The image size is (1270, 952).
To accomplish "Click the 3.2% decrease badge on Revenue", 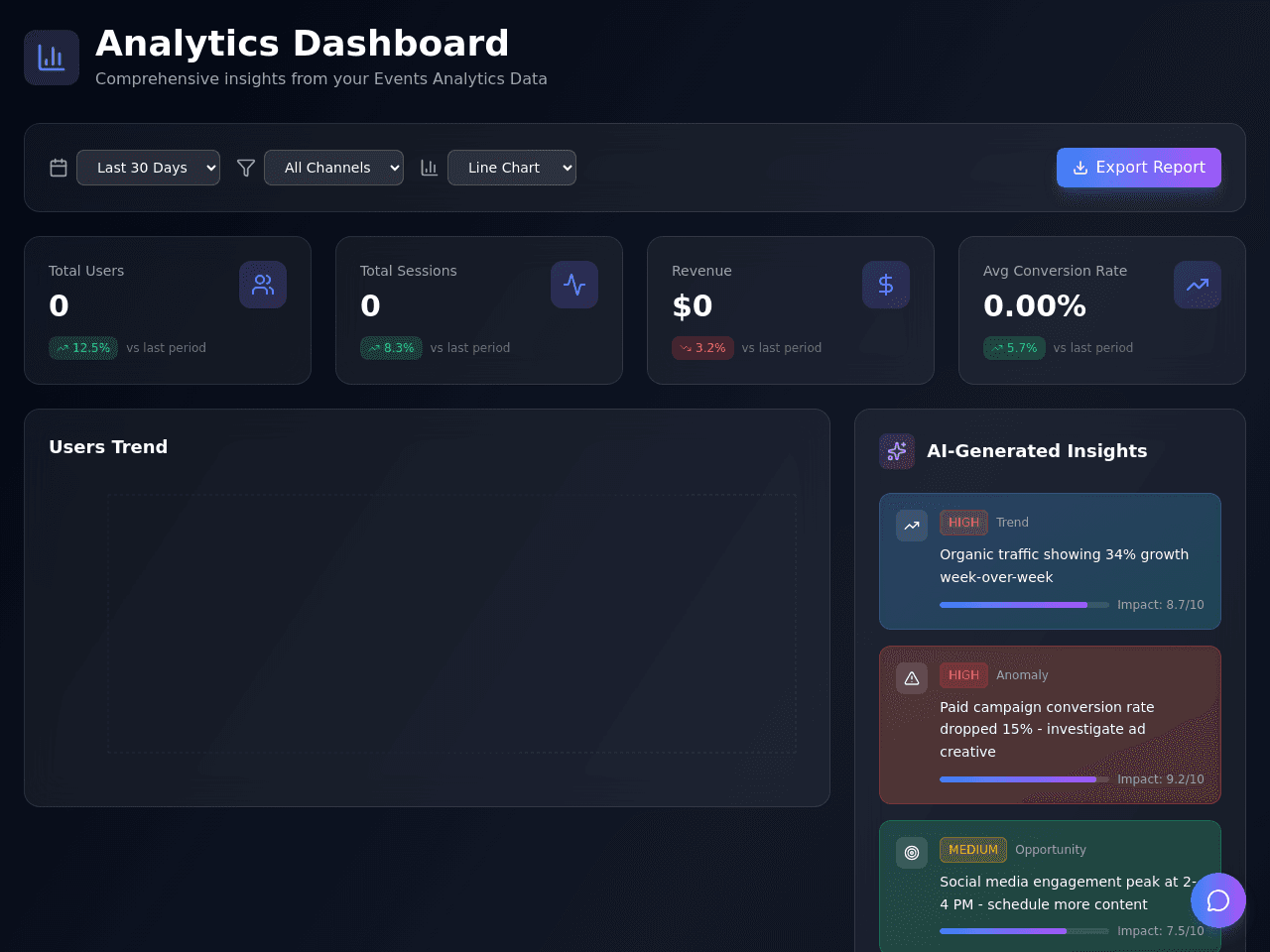I will click(x=702, y=348).
